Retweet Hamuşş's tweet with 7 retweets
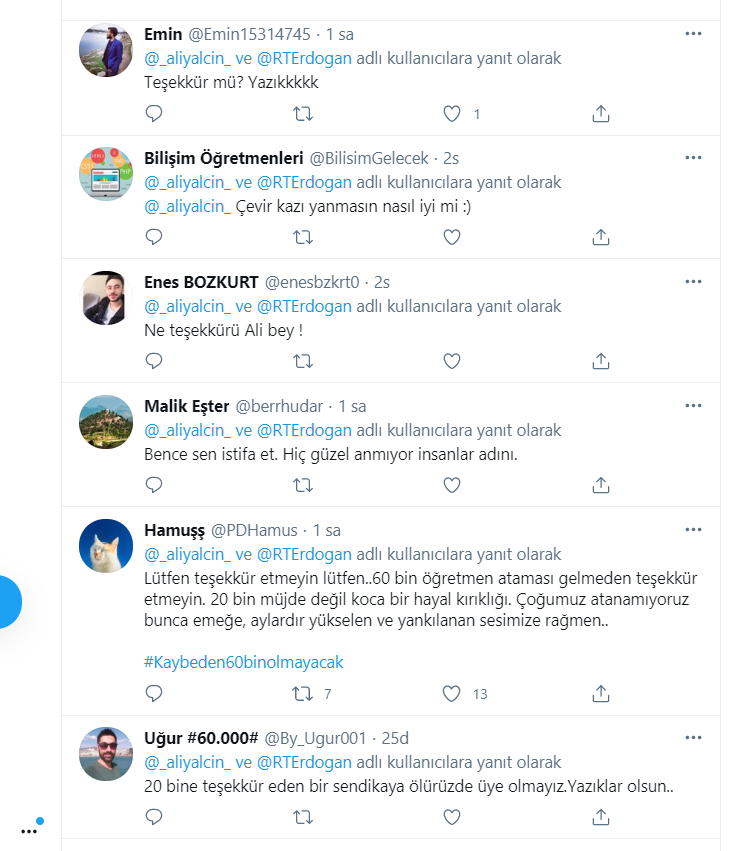747x851 pixels. 302,693
